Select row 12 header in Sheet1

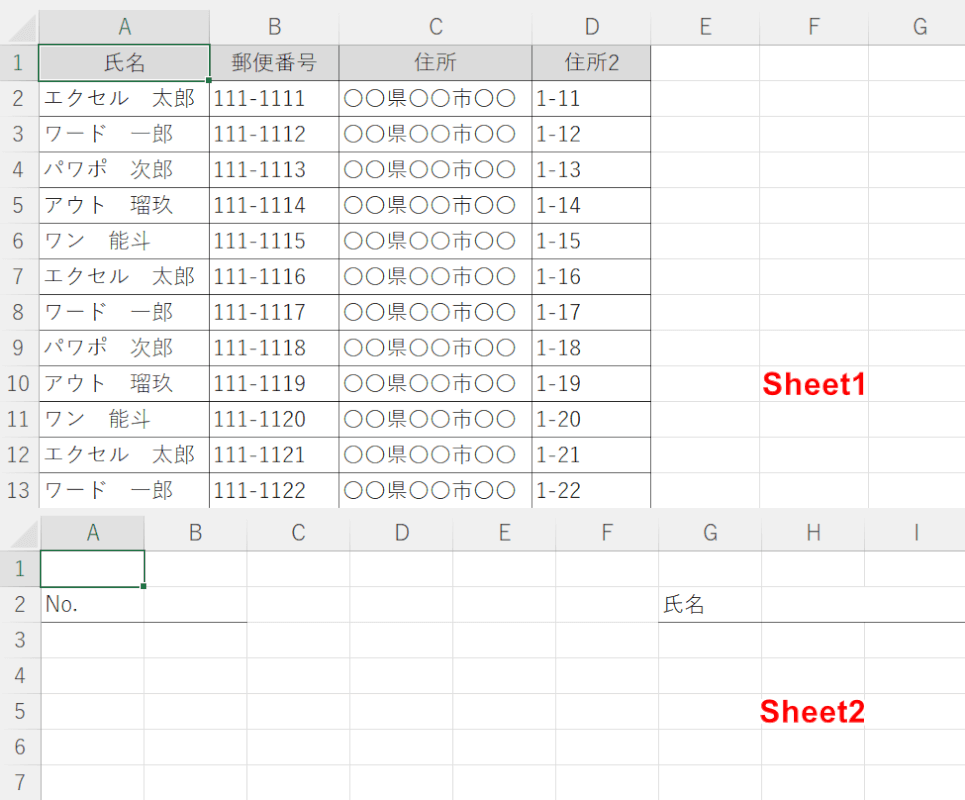click(19, 455)
